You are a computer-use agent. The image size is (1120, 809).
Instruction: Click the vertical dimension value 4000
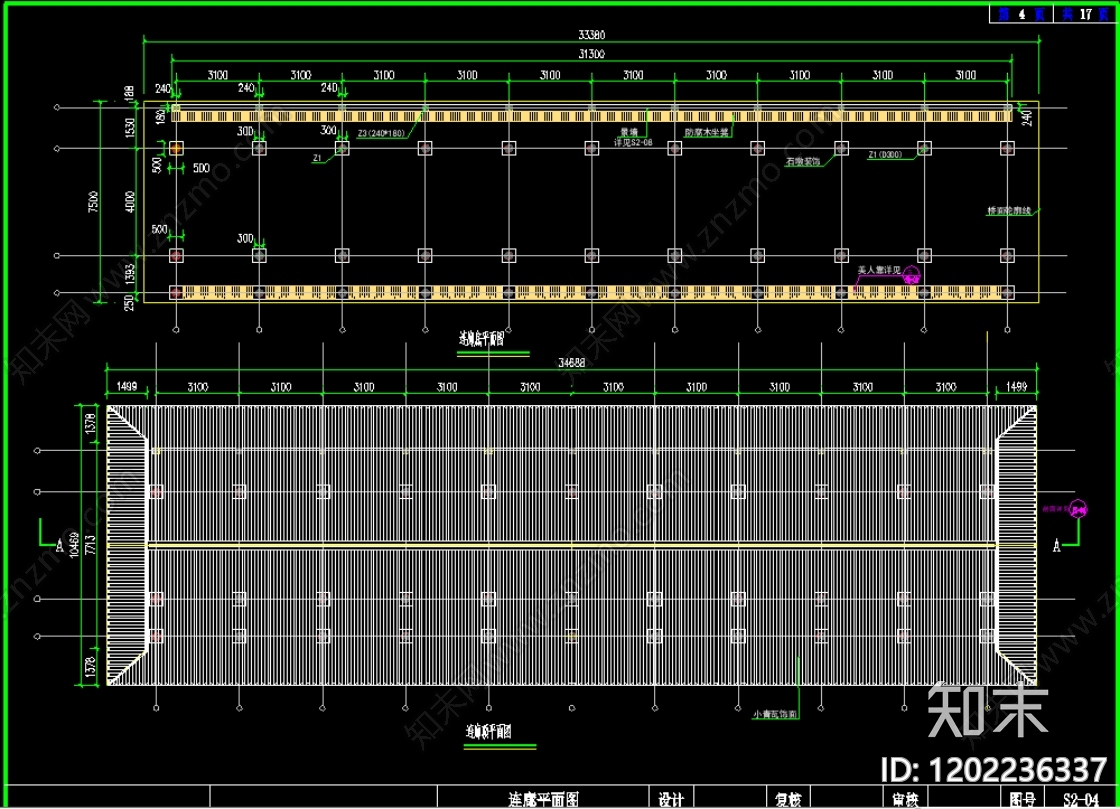[130, 201]
